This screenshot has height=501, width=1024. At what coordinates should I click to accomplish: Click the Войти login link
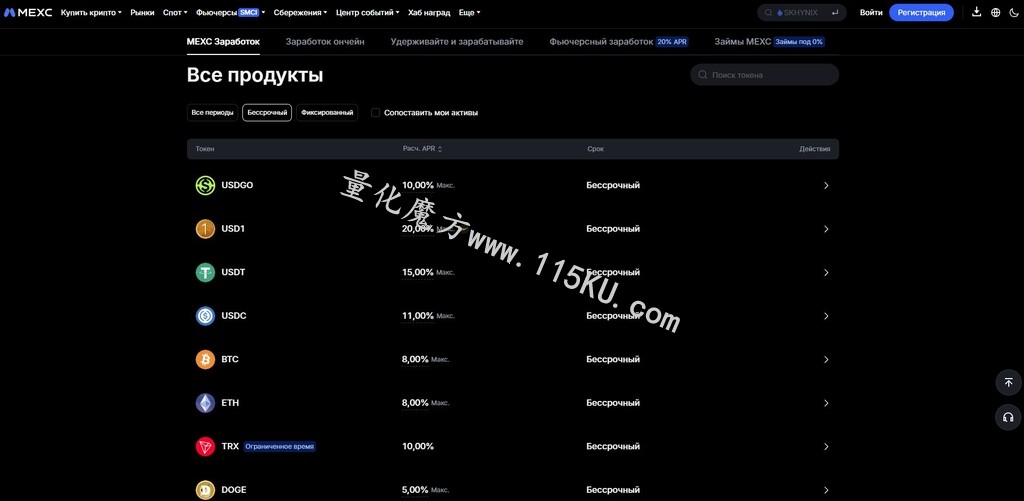point(871,12)
